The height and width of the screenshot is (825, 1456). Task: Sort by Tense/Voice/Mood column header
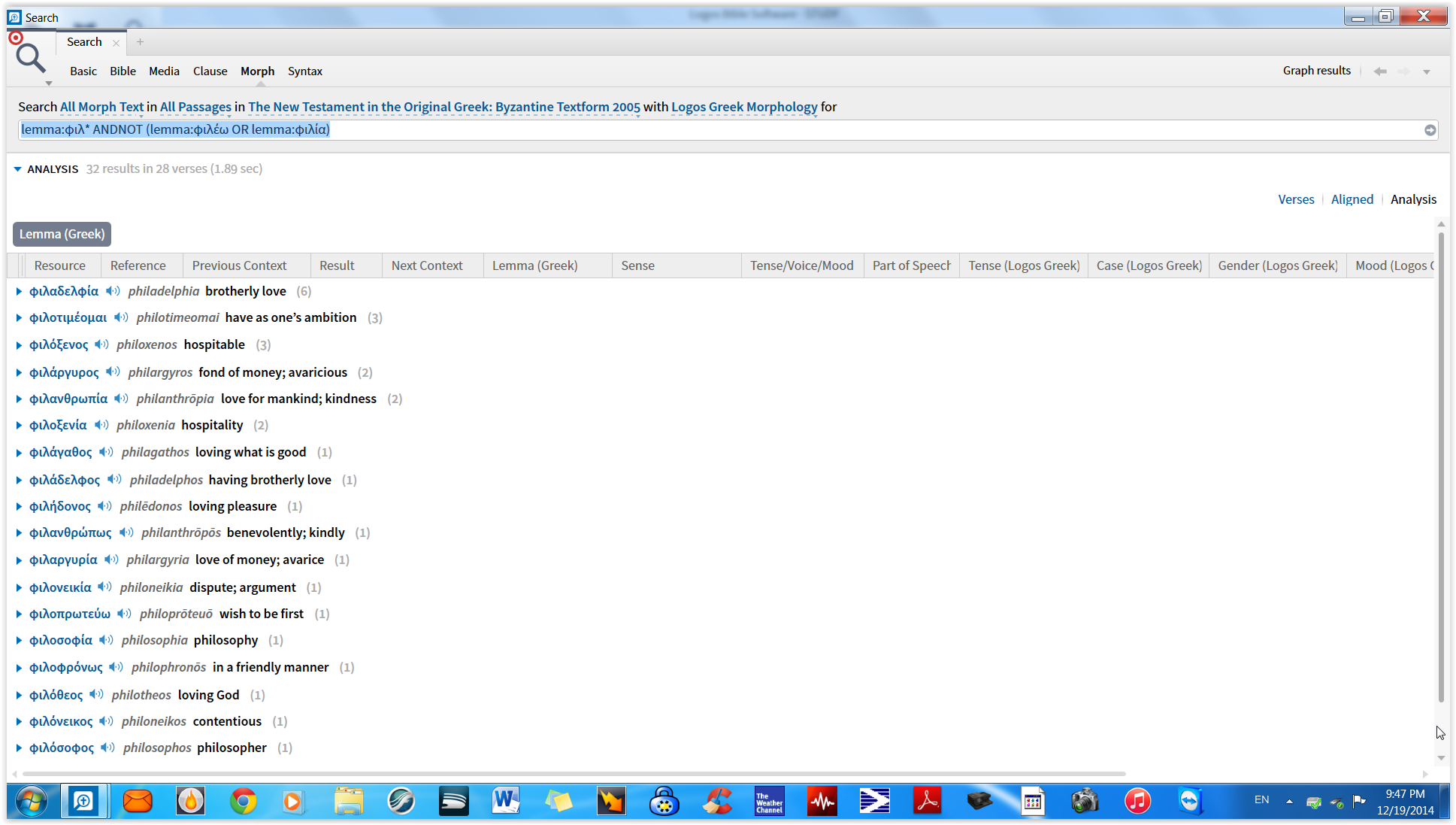[802, 265]
